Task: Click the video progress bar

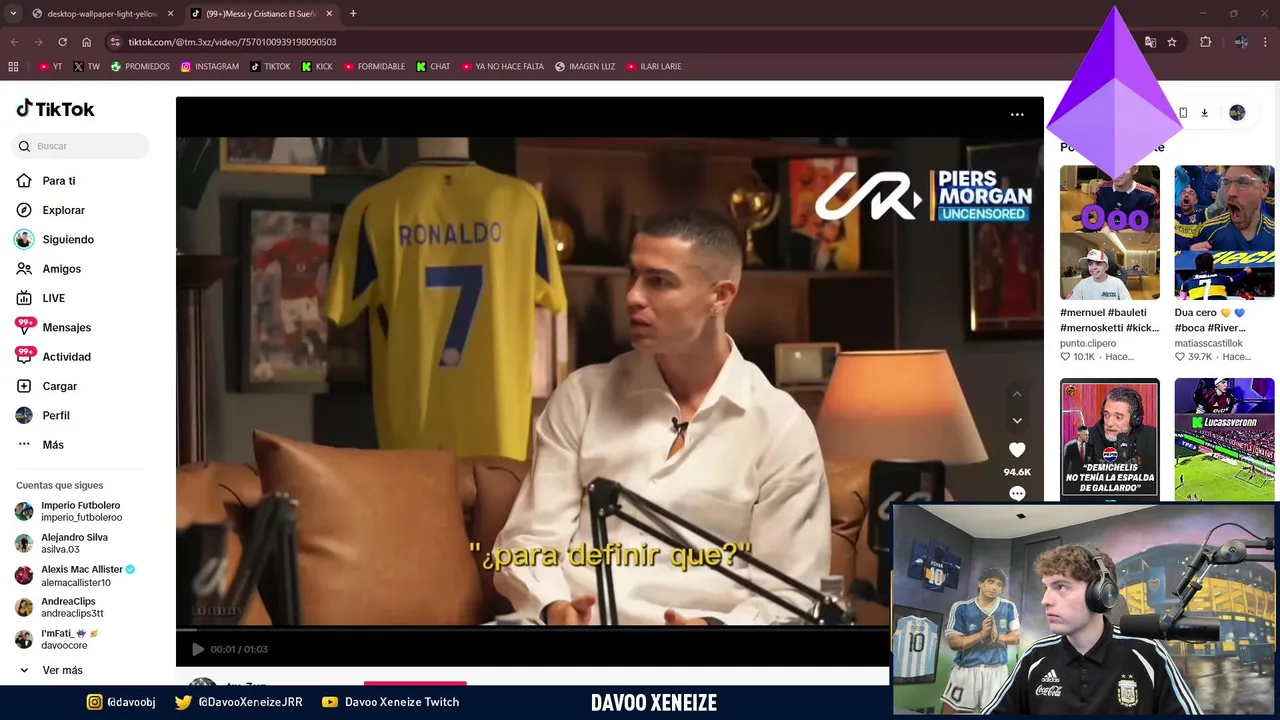Action: (532, 630)
